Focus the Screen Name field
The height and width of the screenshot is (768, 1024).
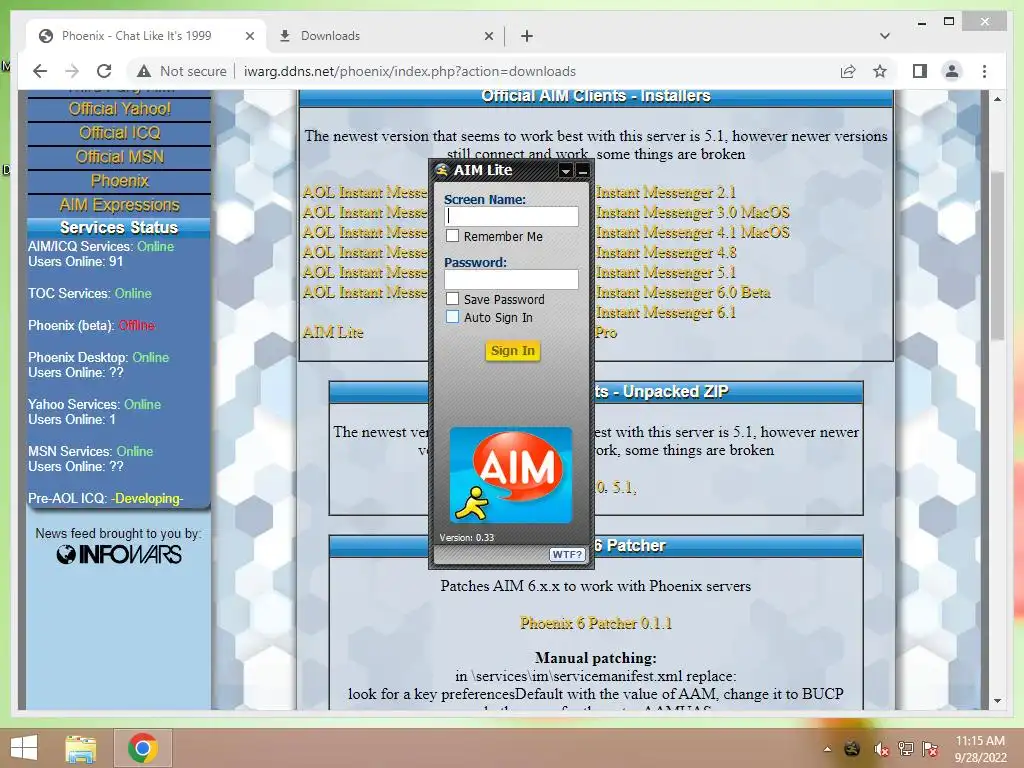pyautogui.click(x=511, y=216)
